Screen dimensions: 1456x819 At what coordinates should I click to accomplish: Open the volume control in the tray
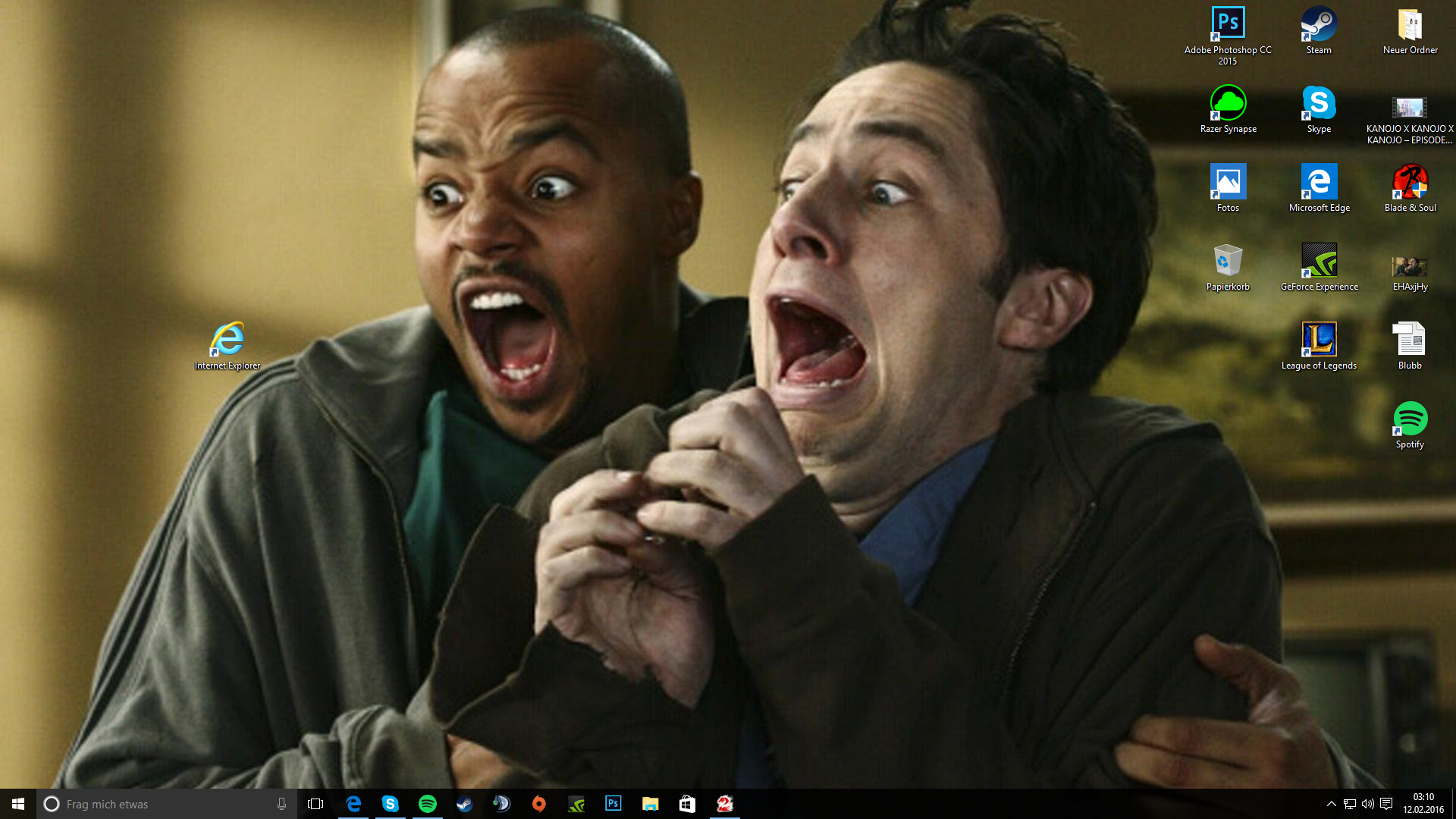[1367, 804]
